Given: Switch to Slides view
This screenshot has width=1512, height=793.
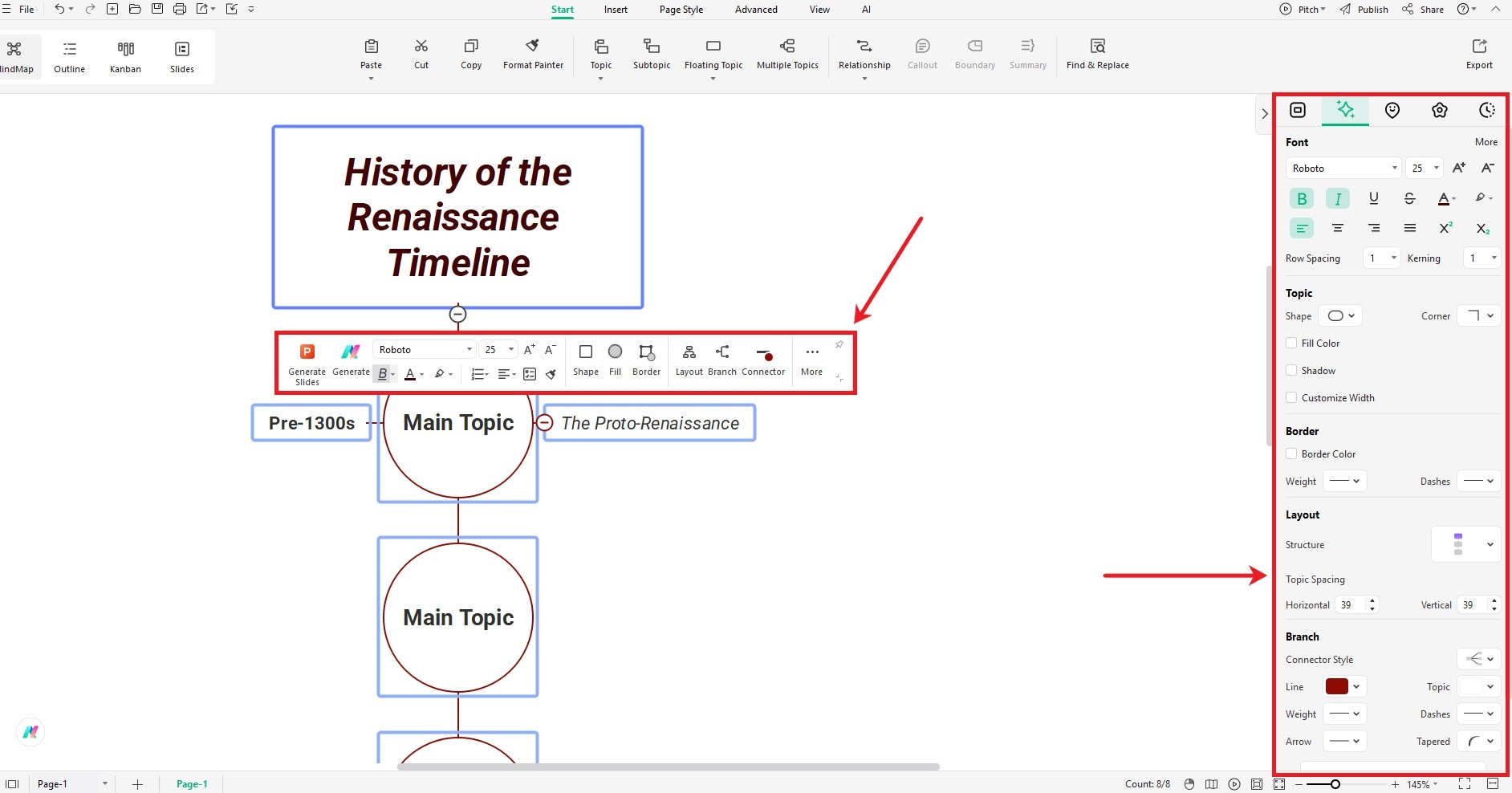Looking at the screenshot, I should (182, 56).
